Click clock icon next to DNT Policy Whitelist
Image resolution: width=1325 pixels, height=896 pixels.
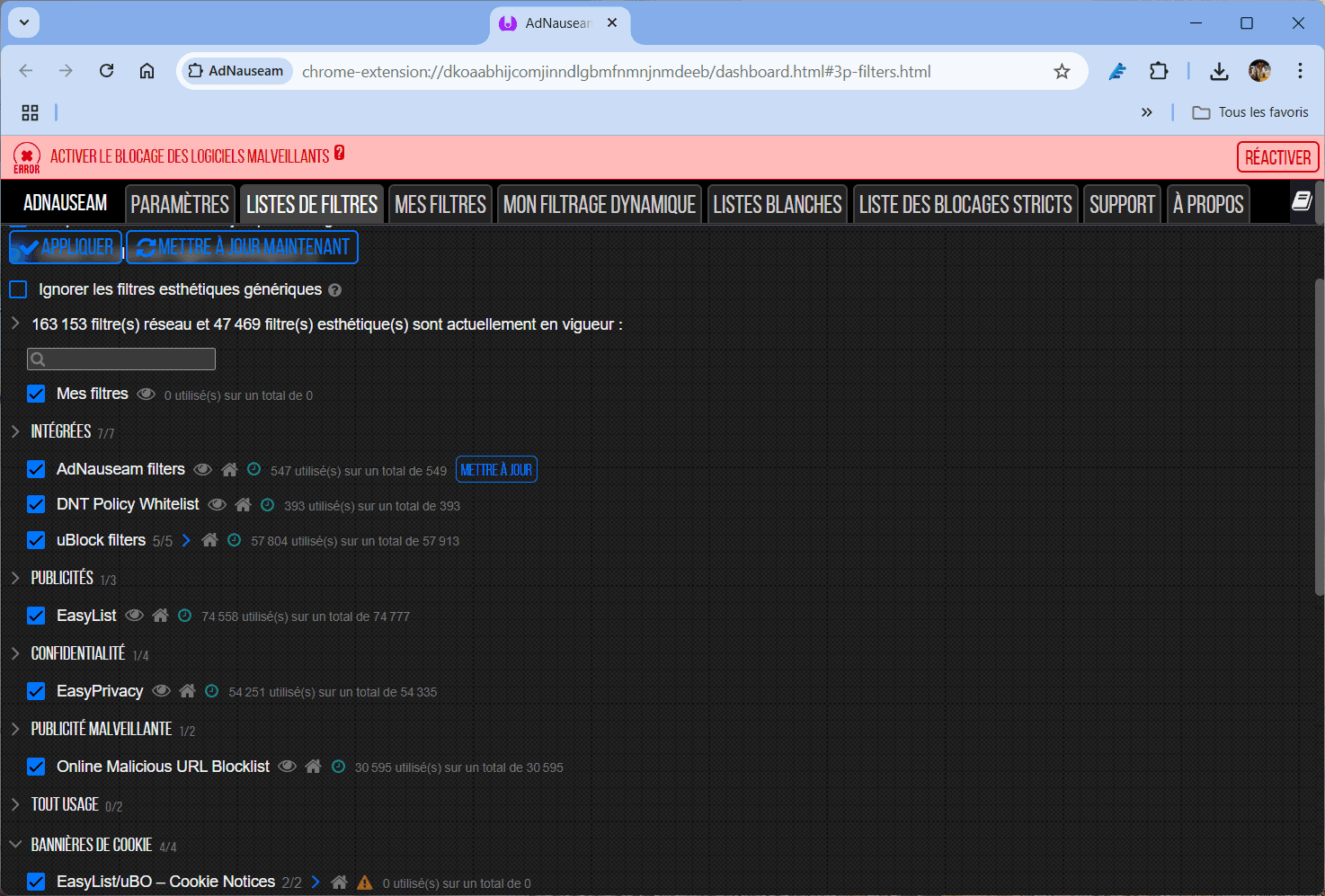point(267,504)
